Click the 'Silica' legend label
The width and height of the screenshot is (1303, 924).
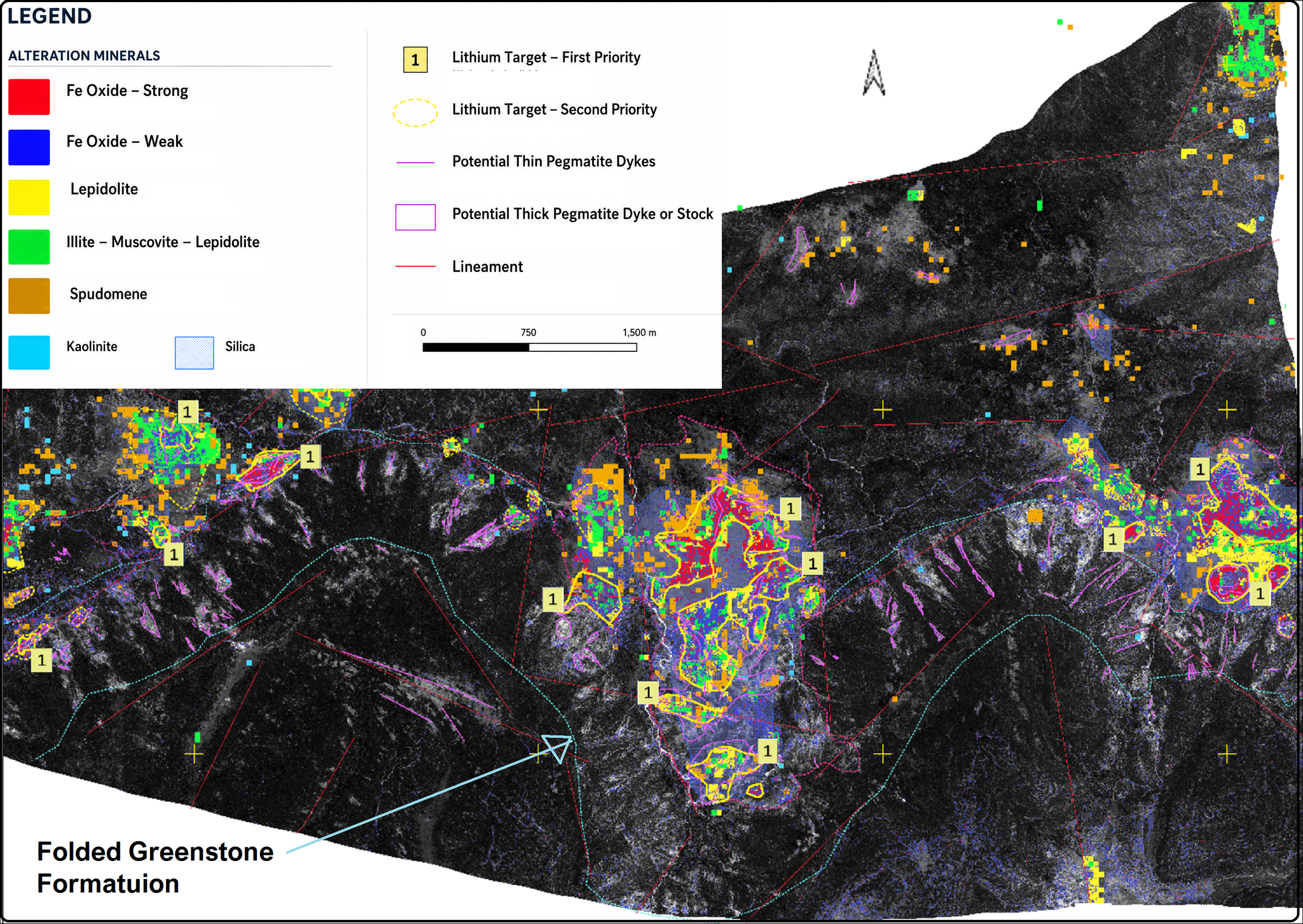click(240, 347)
